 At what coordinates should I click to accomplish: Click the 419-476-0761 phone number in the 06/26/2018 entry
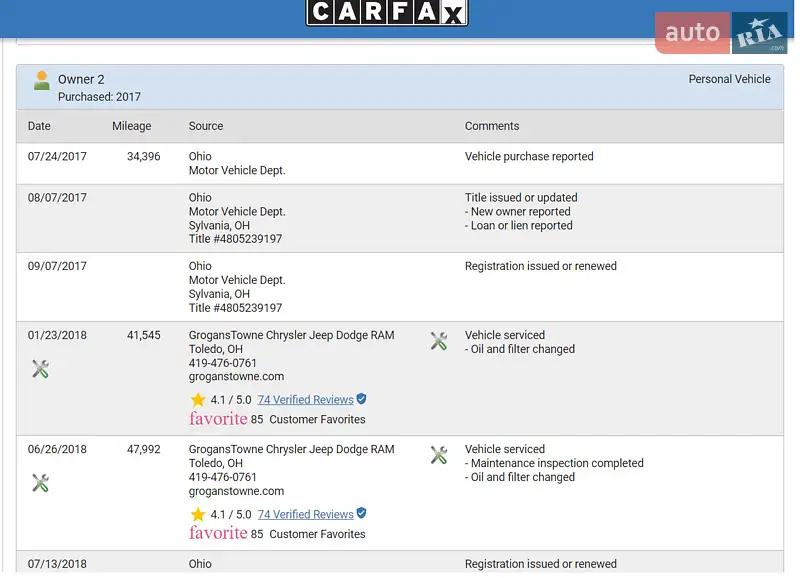(223, 477)
